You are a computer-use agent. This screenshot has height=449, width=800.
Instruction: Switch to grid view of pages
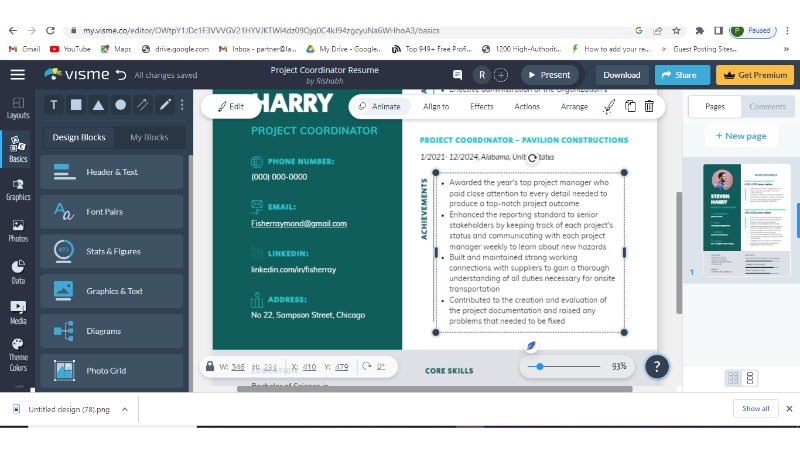(x=733, y=377)
